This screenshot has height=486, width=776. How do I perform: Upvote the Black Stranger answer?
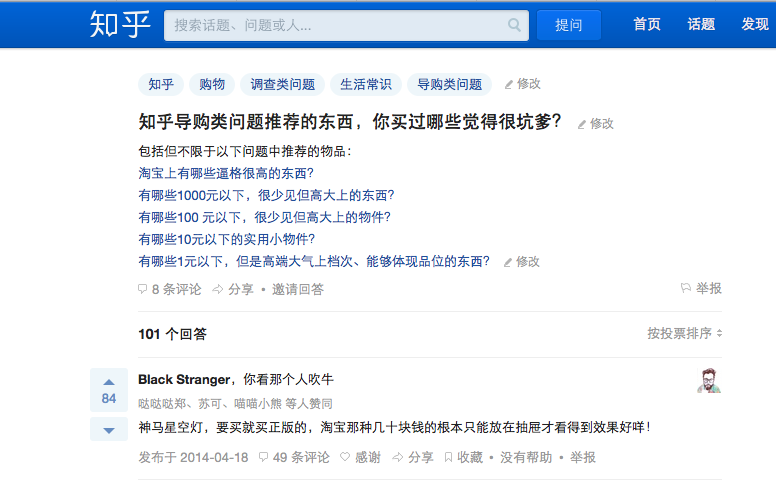click(109, 390)
